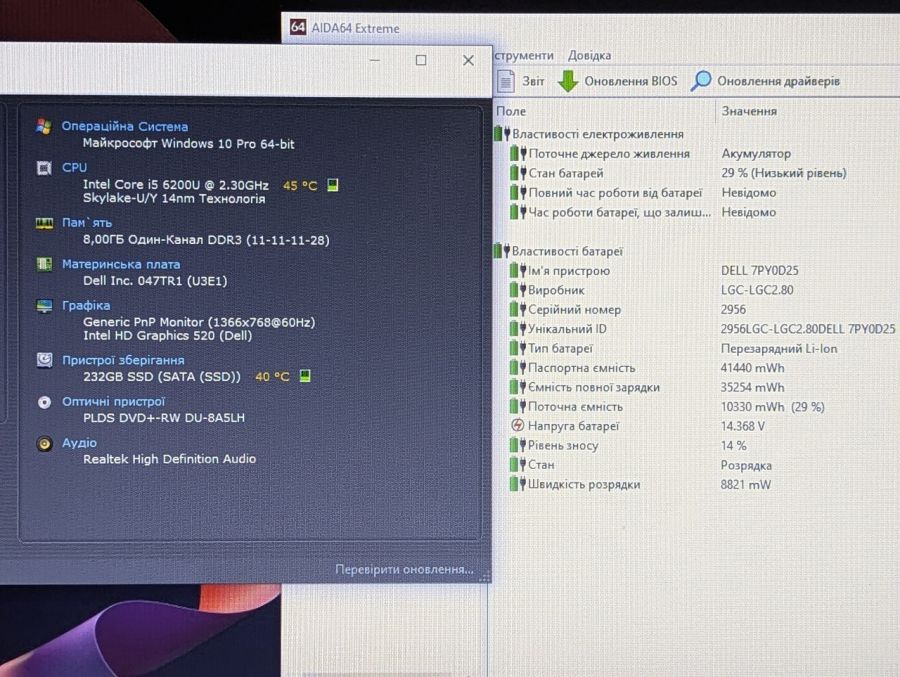Click the Аудіо speaker icon

(x=44, y=443)
